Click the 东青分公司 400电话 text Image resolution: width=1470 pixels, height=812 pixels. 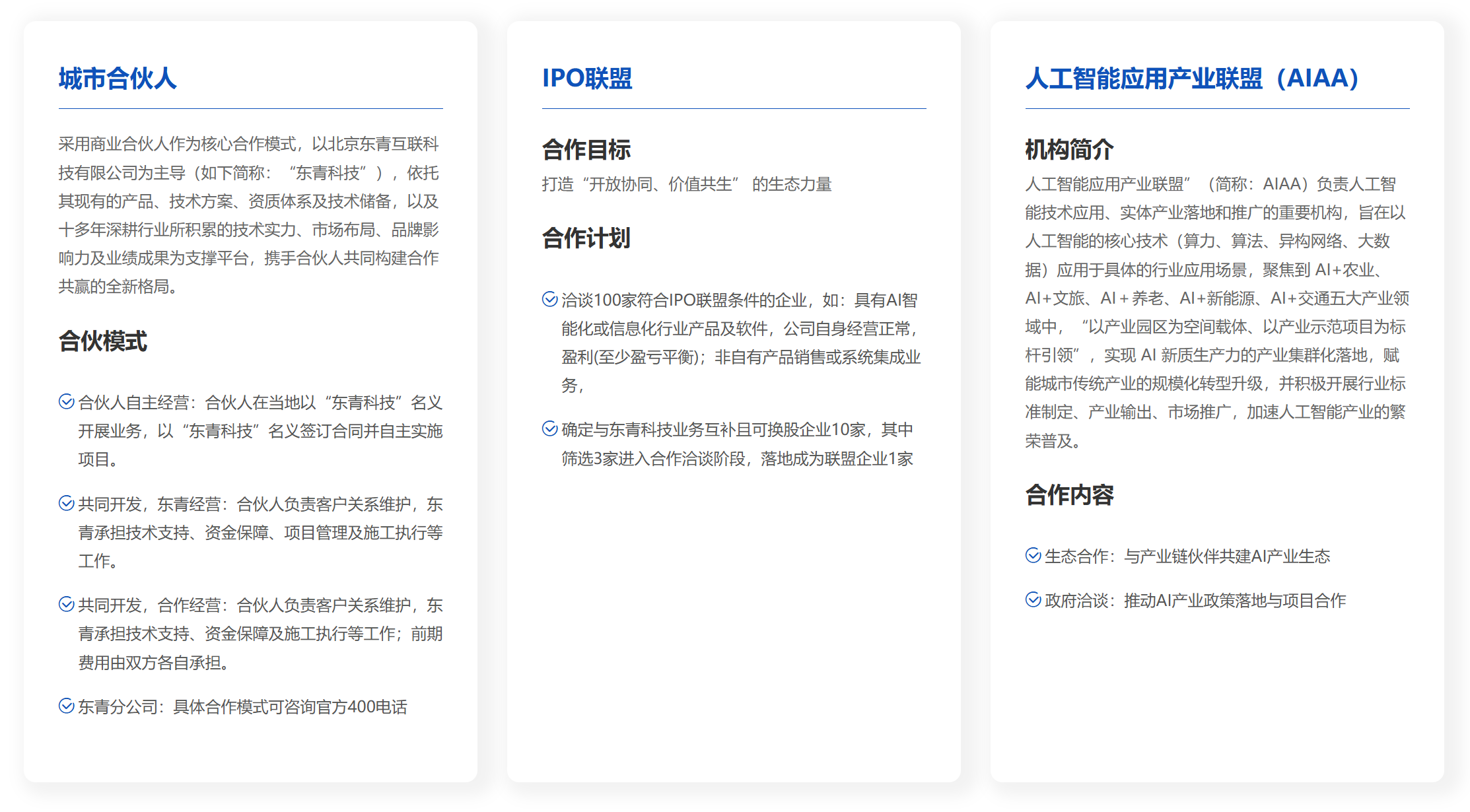(242, 707)
